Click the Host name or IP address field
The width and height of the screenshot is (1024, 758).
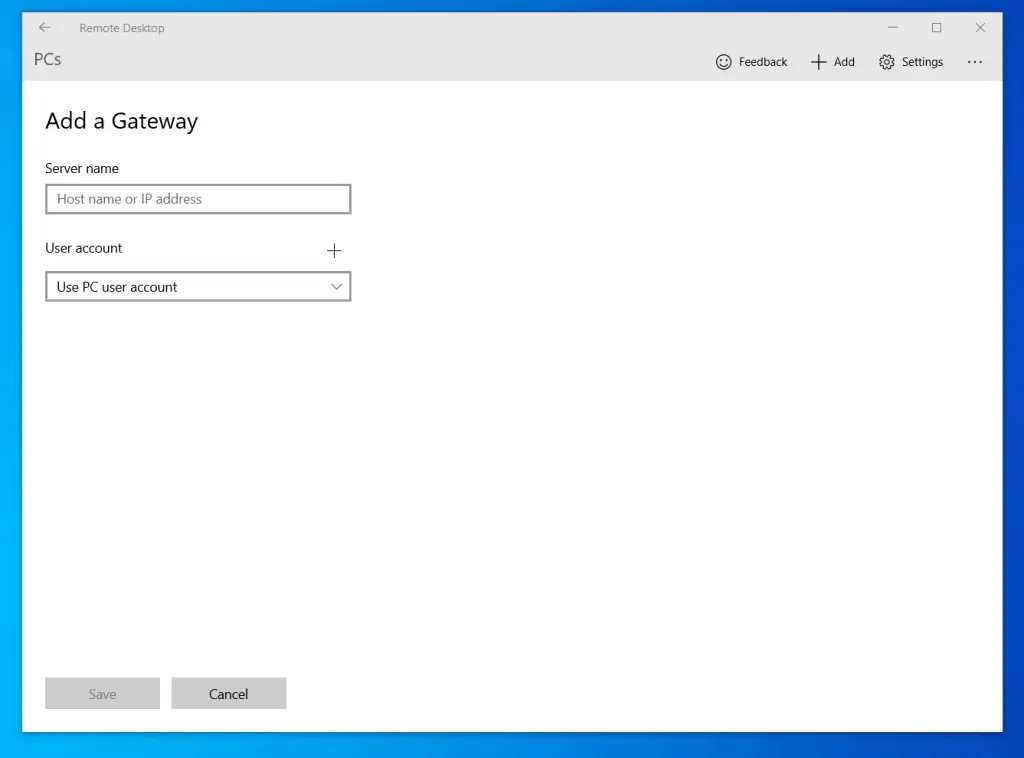point(197,199)
